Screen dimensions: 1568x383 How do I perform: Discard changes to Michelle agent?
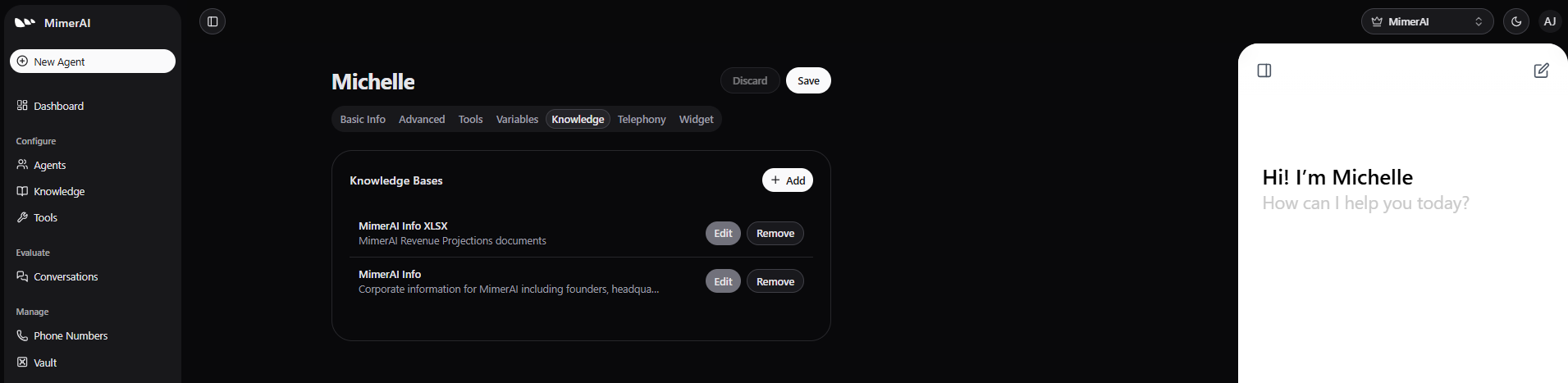click(x=750, y=80)
